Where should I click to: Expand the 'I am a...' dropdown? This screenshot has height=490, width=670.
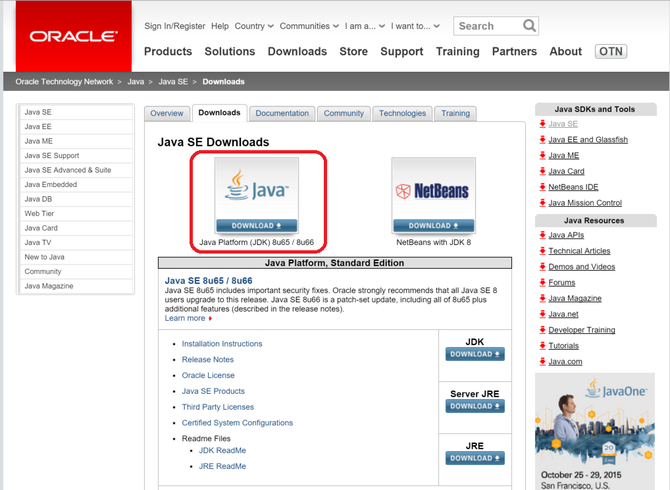click(x=365, y=26)
